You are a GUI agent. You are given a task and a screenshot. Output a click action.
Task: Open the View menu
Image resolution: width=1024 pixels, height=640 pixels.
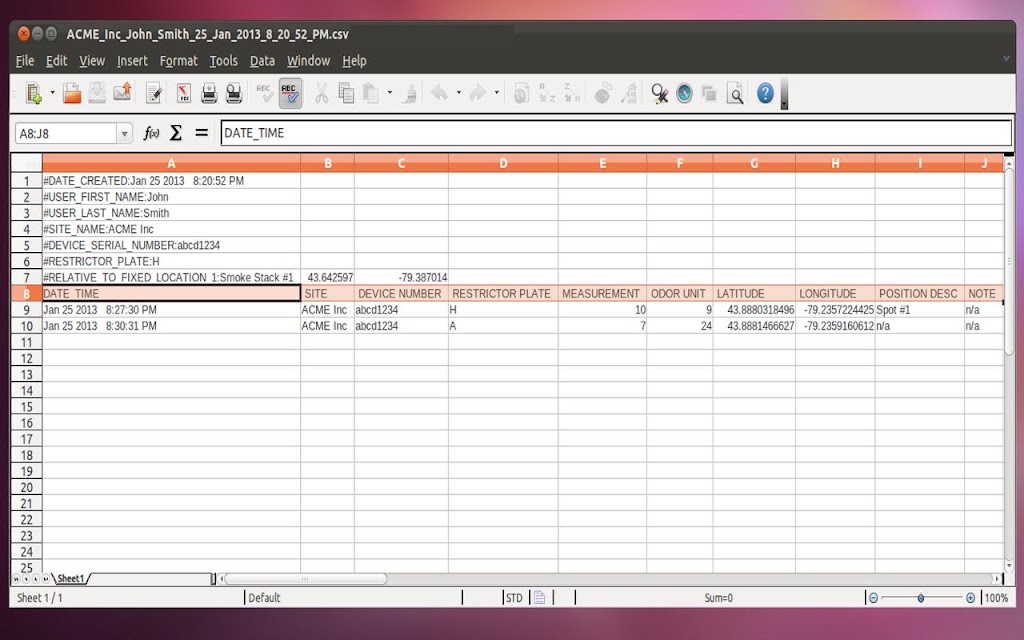click(92, 61)
